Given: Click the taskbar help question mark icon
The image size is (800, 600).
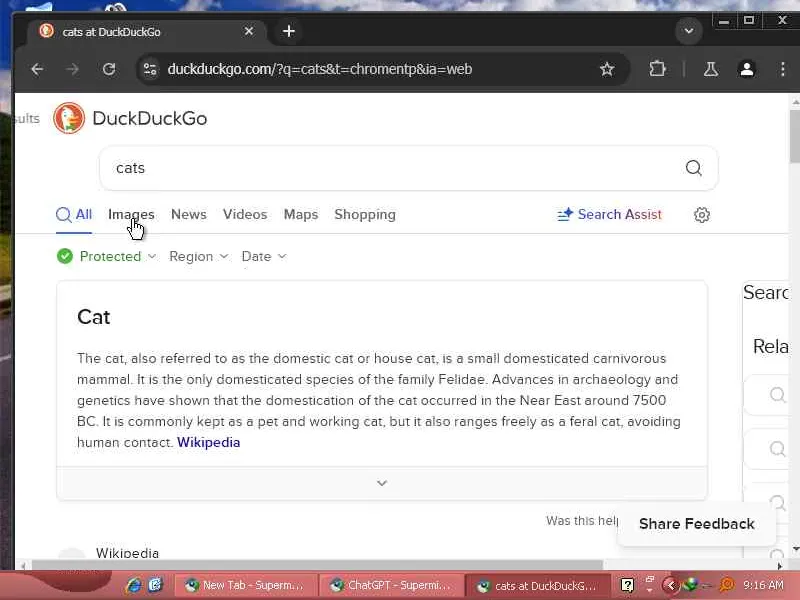Looking at the screenshot, I should [x=627, y=585].
